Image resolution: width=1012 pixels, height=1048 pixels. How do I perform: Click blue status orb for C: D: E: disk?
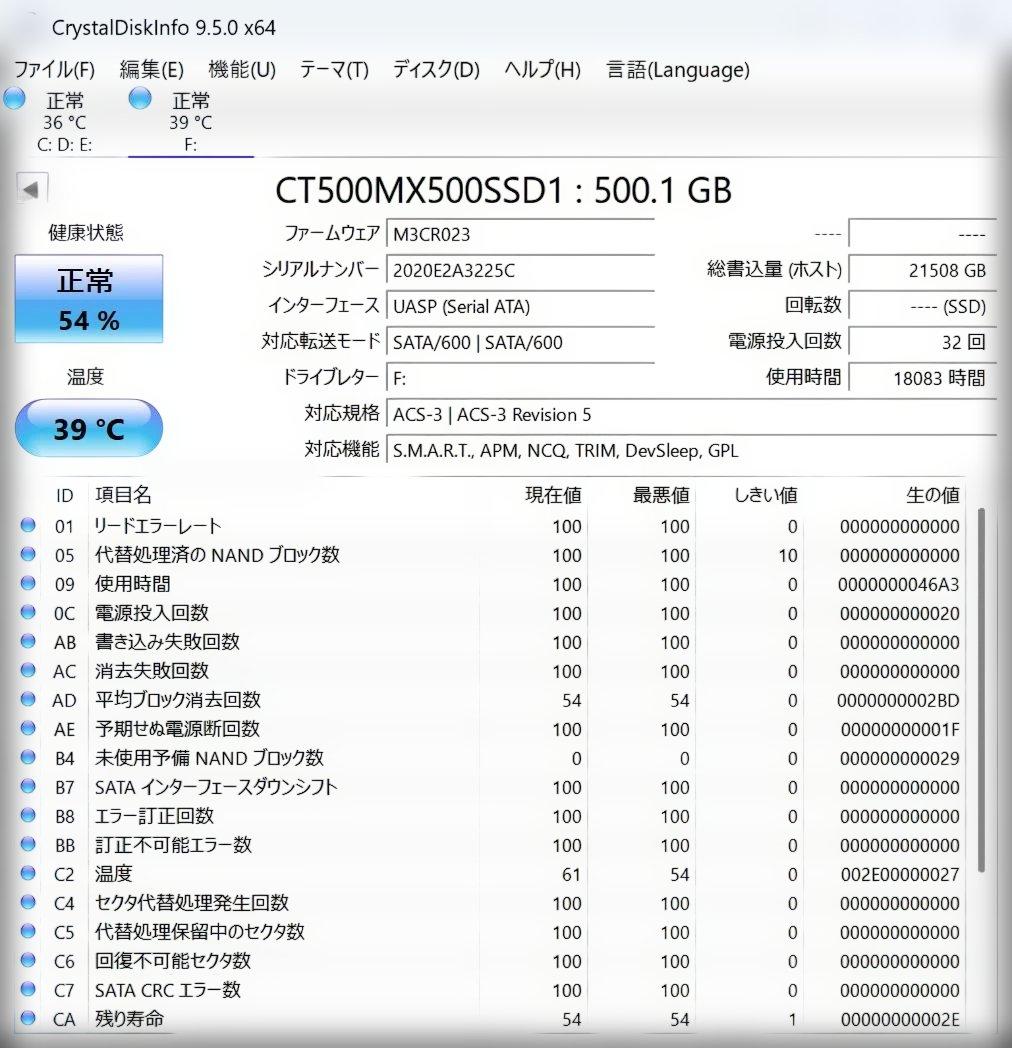15,98
